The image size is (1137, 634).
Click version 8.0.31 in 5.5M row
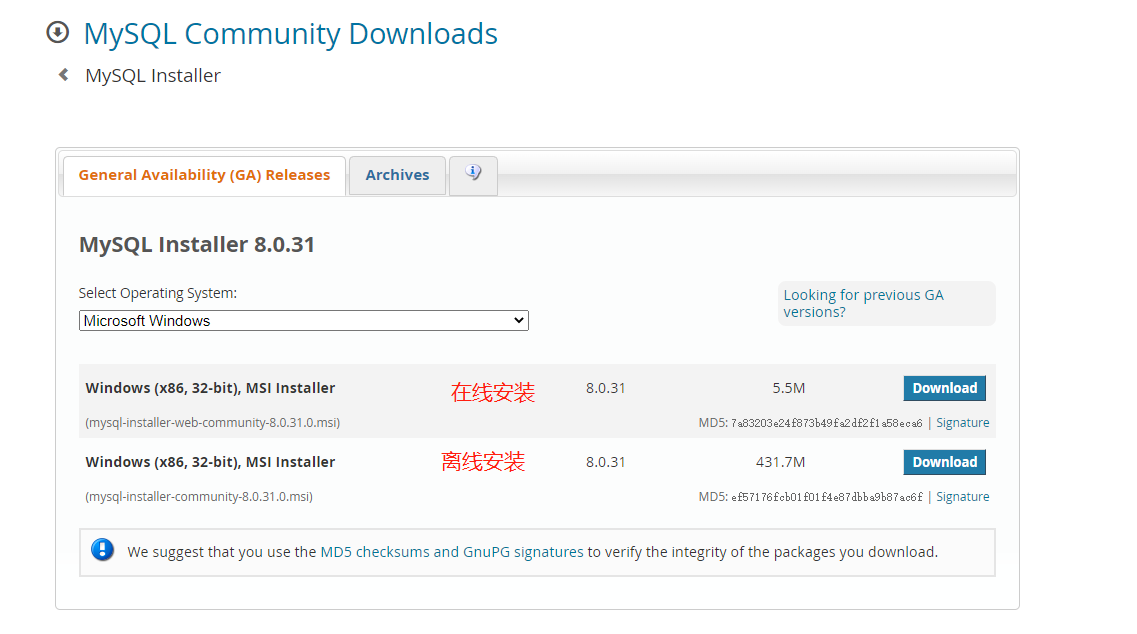(x=605, y=388)
